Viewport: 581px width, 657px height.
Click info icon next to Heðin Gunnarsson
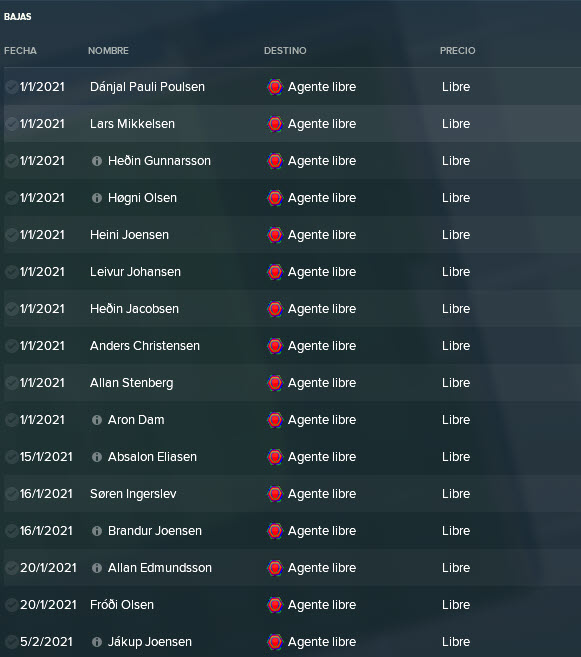97,161
